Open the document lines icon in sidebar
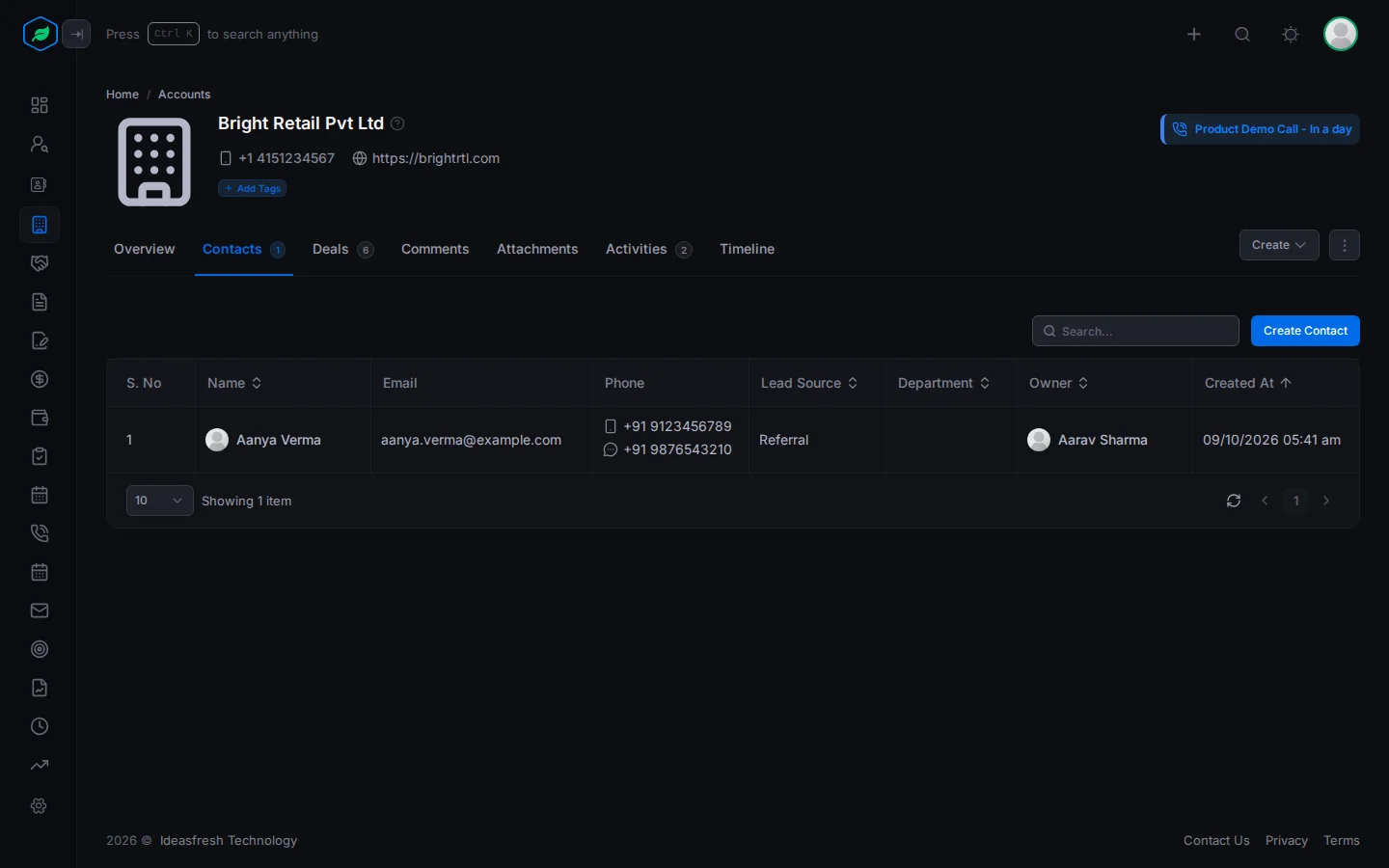The height and width of the screenshot is (868, 1389). pos(40,302)
